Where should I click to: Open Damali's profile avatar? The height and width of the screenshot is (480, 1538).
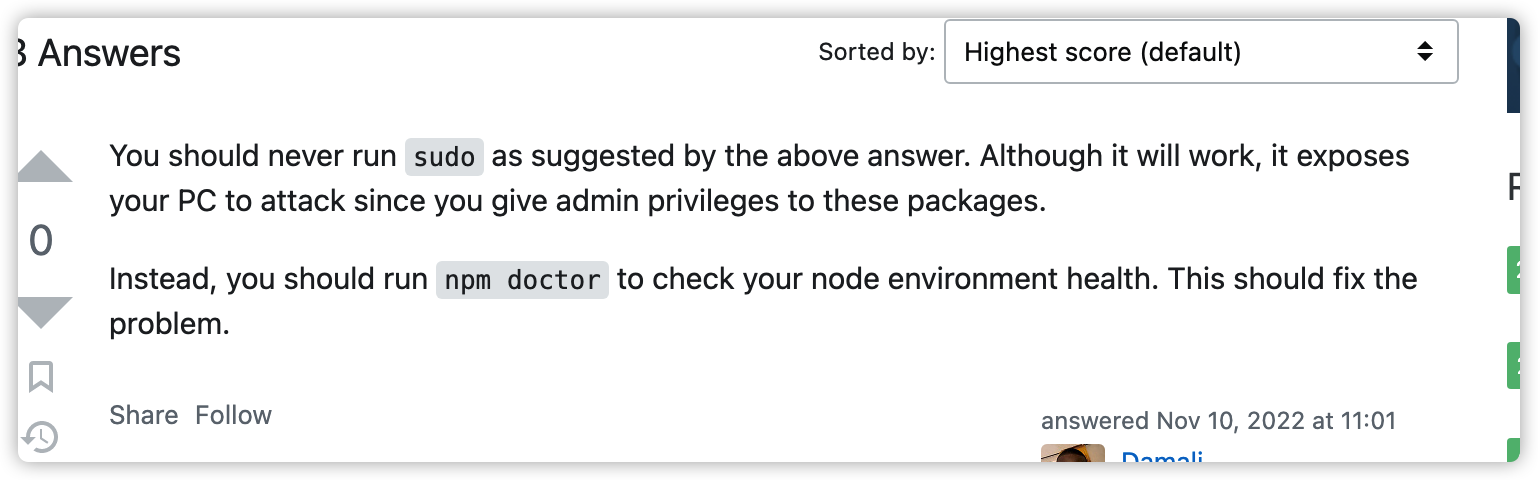point(1073,453)
